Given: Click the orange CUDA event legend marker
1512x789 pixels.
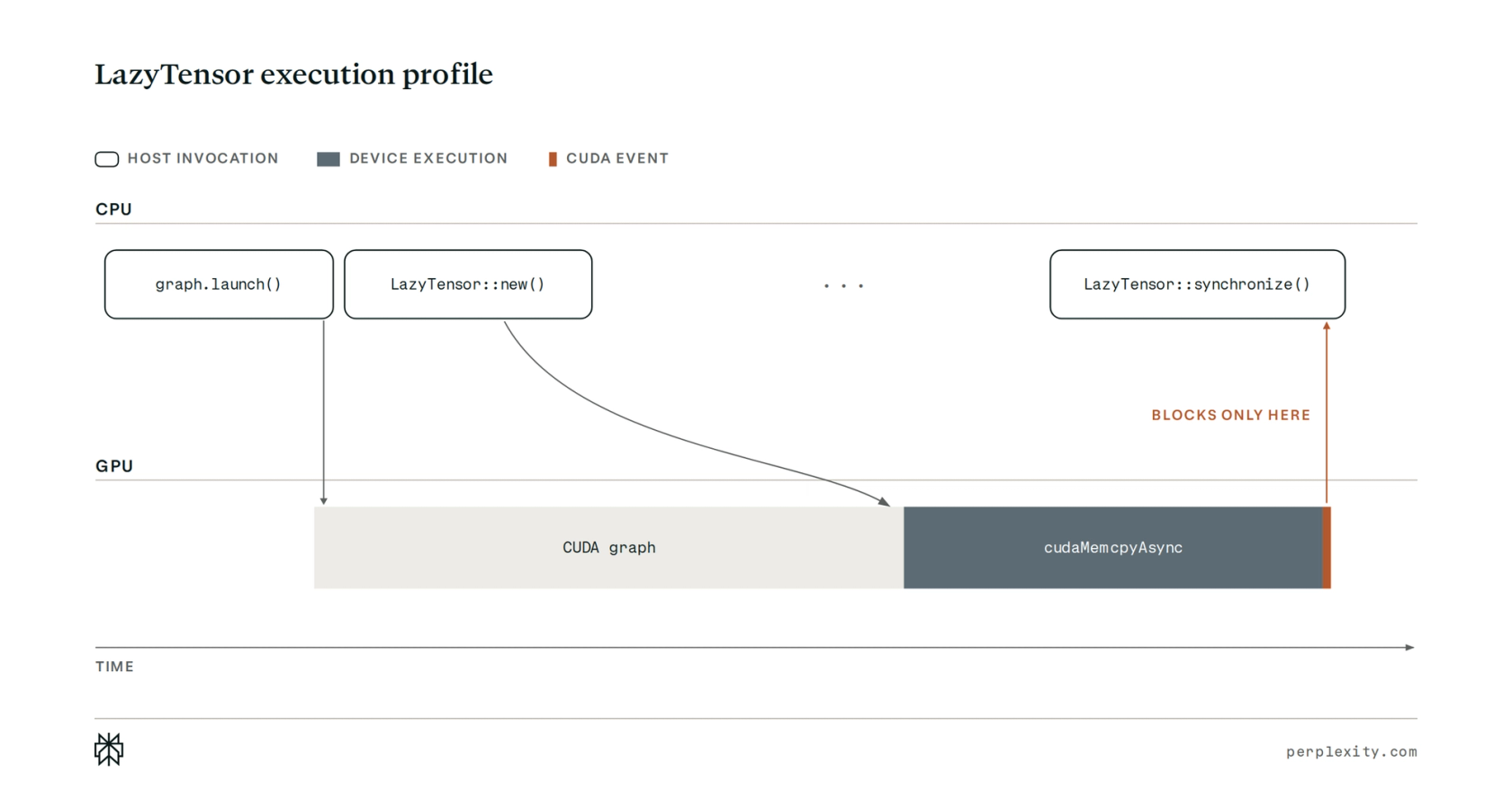Looking at the screenshot, I should pyautogui.click(x=553, y=159).
